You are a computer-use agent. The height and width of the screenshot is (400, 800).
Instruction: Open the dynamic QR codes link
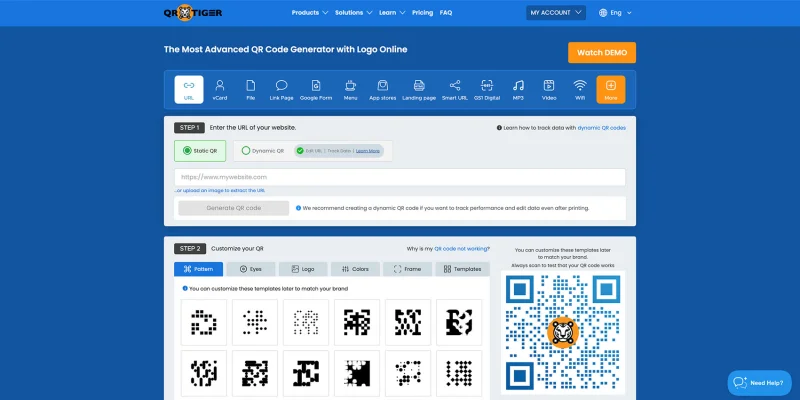pyautogui.click(x=602, y=128)
